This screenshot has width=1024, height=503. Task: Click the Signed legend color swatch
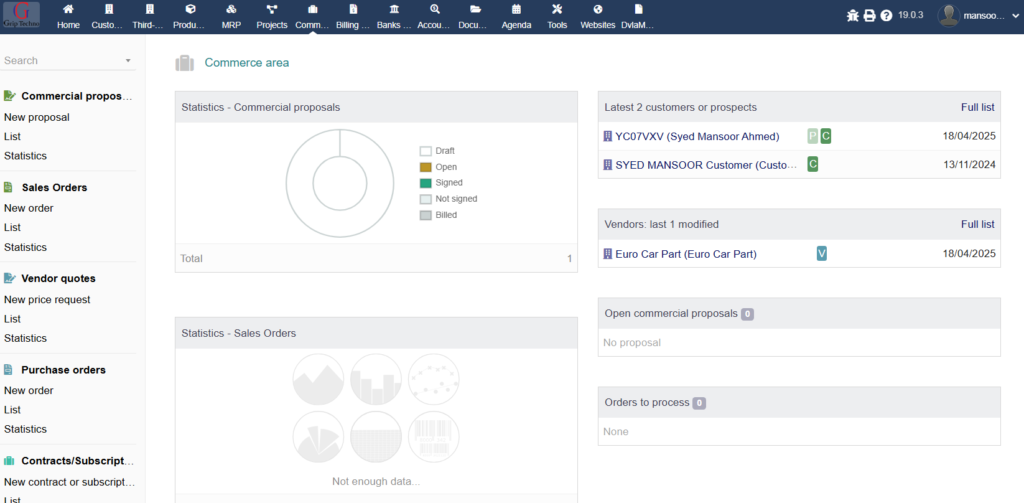point(425,183)
